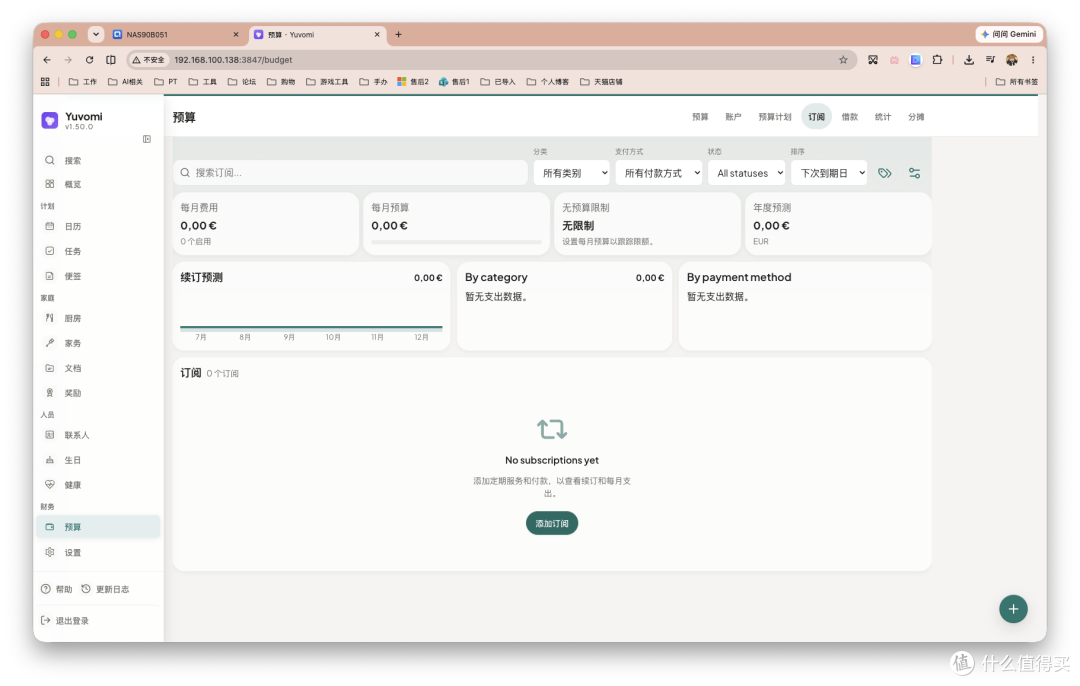
Task: Click the 每月预算 progress bar
Action: [456, 242]
